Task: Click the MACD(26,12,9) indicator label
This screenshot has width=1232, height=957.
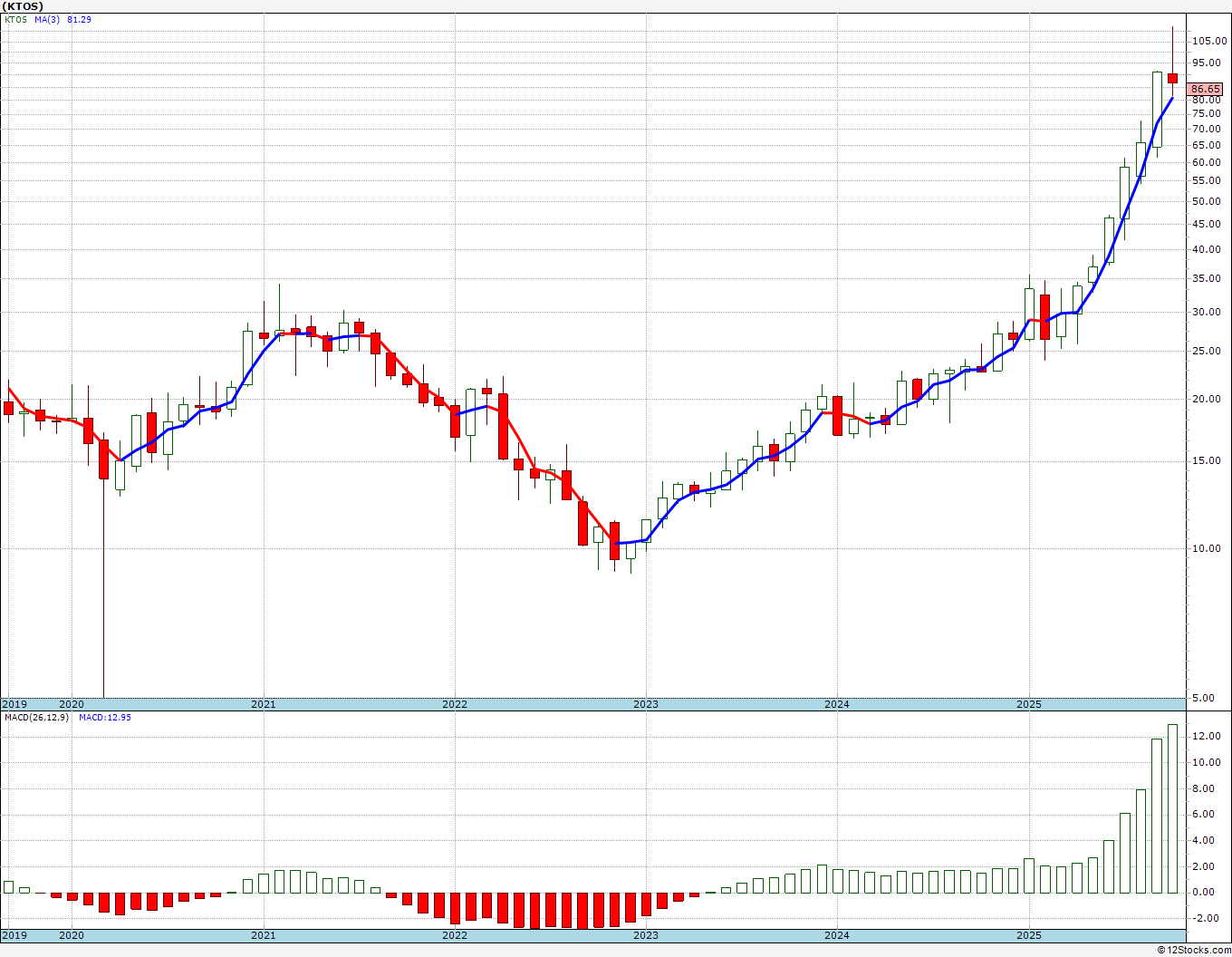Action: click(x=36, y=718)
